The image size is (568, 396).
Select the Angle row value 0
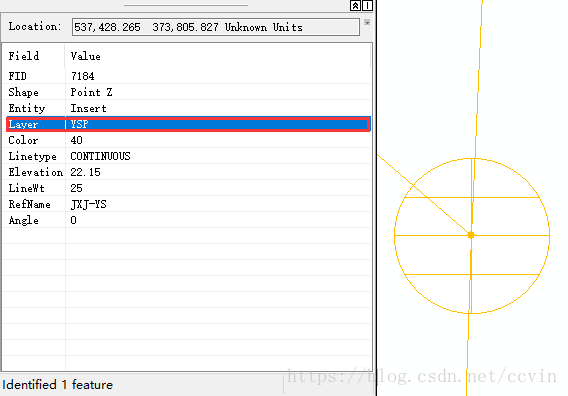74,220
